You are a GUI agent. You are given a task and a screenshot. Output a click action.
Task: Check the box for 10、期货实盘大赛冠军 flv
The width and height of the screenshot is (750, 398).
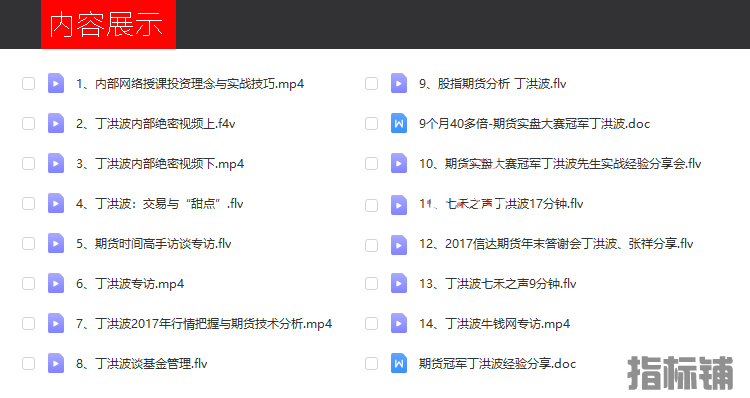tap(372, 164)
